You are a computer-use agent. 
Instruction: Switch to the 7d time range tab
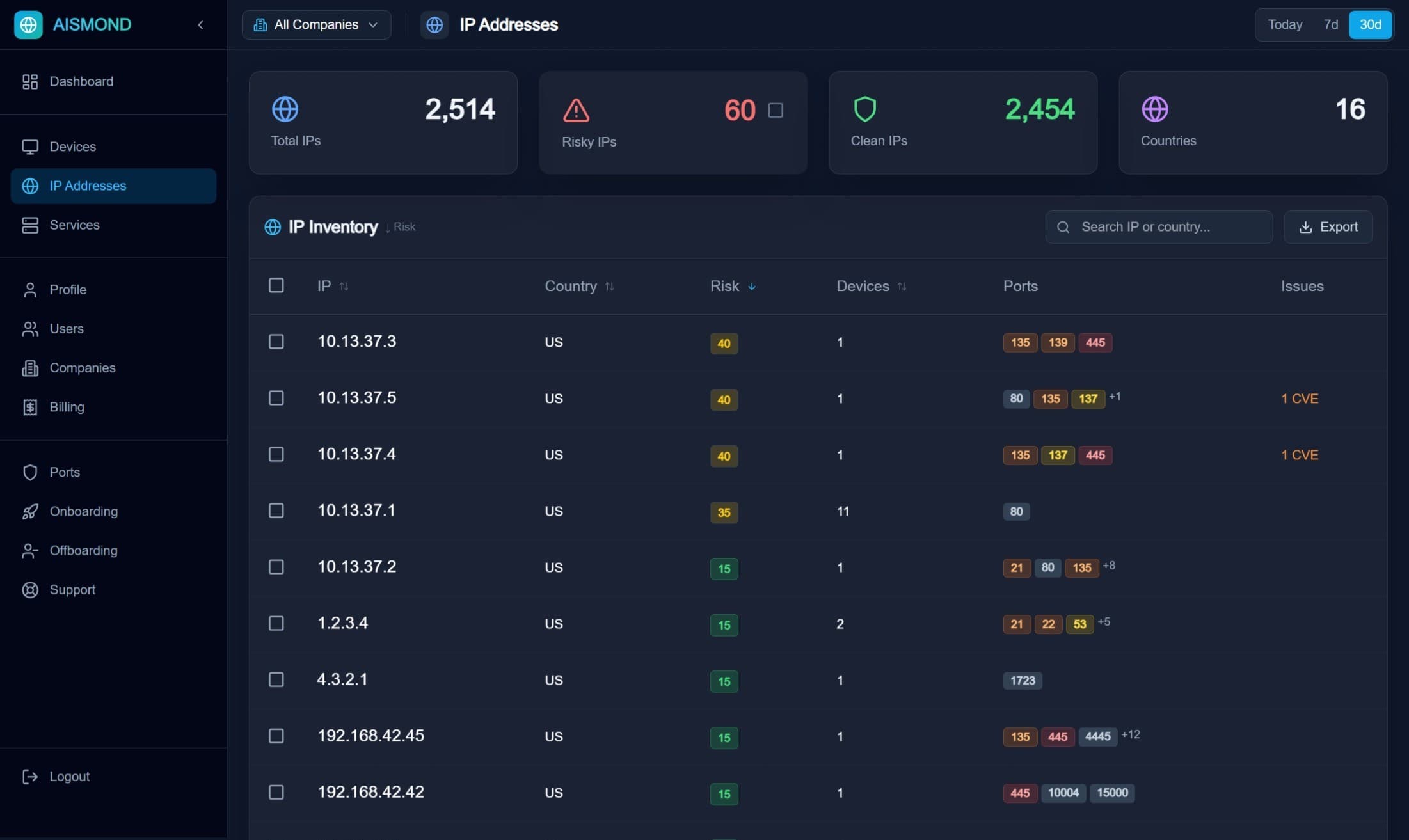click(x=1330, y=24)
